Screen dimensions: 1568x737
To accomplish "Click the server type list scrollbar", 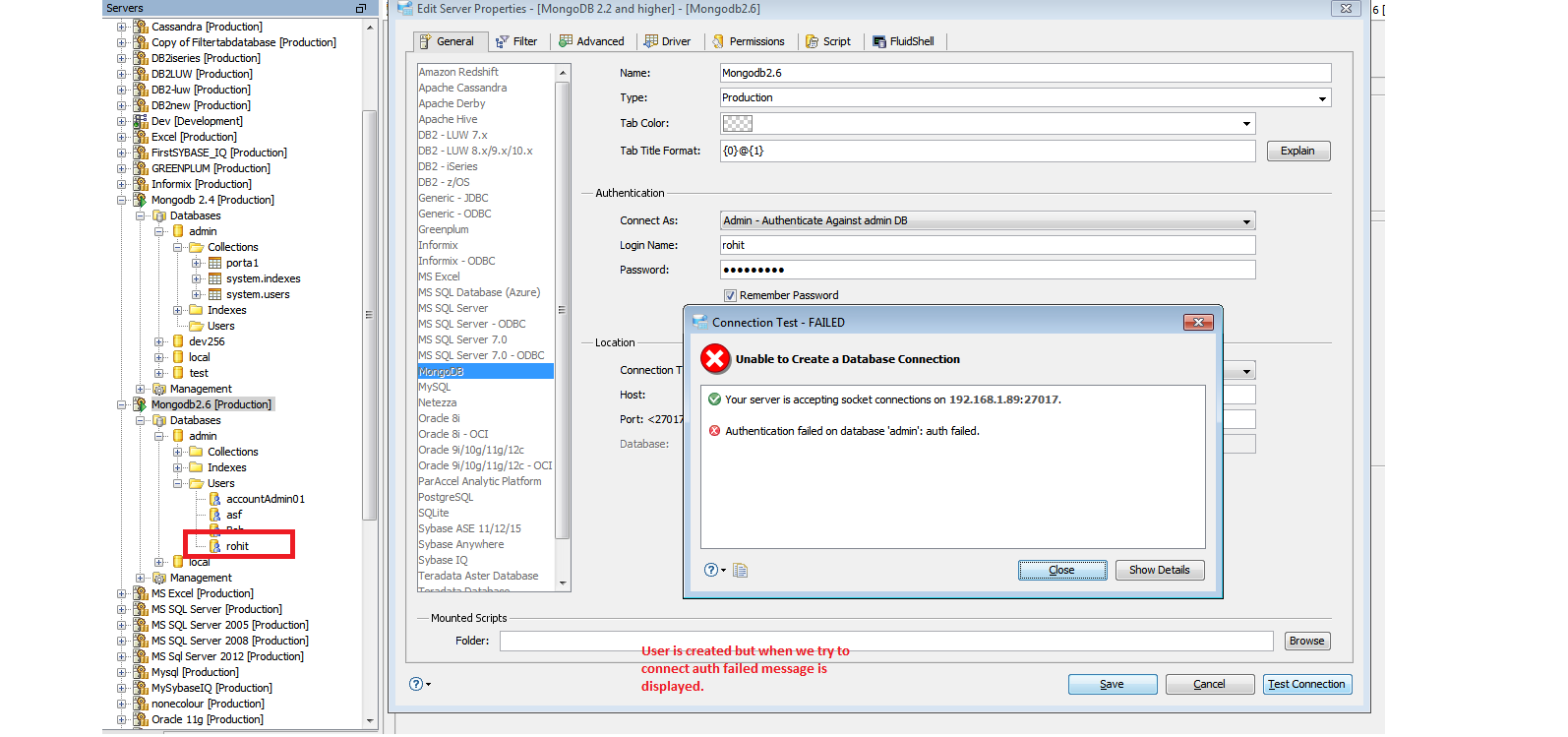I will [x=563, y=311].
